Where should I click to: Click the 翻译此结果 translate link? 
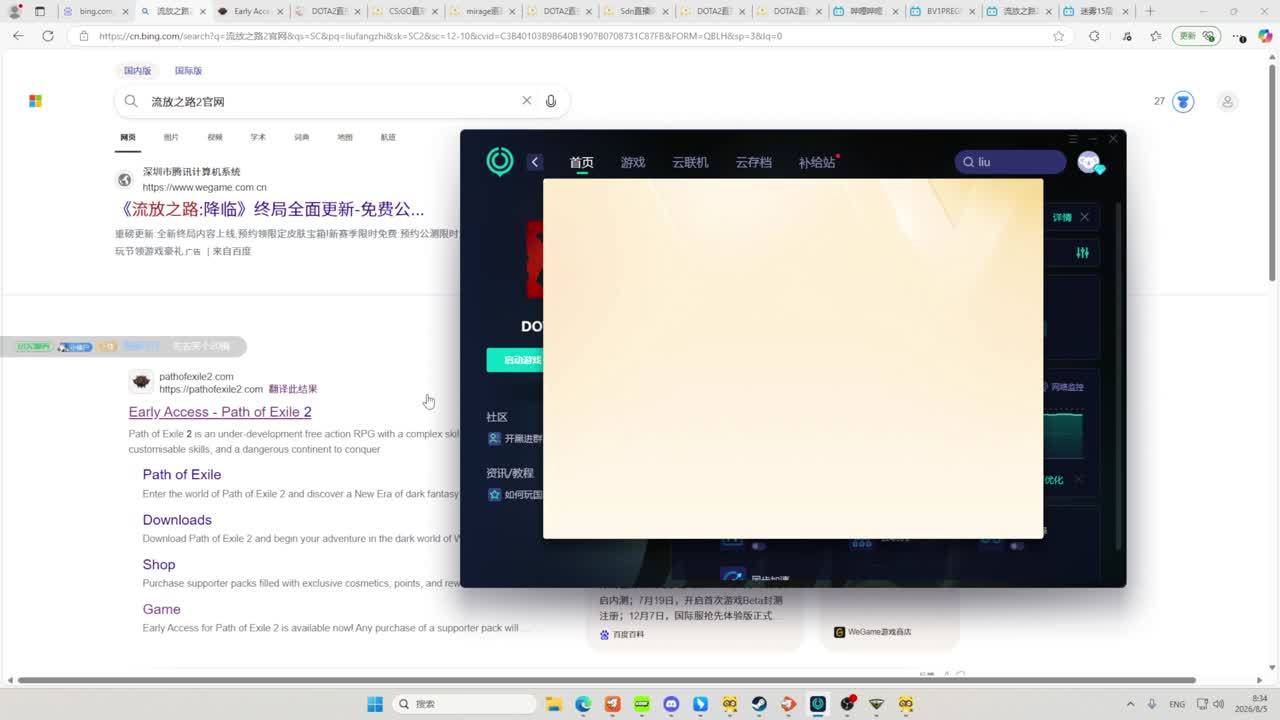[x=293, y=389]
